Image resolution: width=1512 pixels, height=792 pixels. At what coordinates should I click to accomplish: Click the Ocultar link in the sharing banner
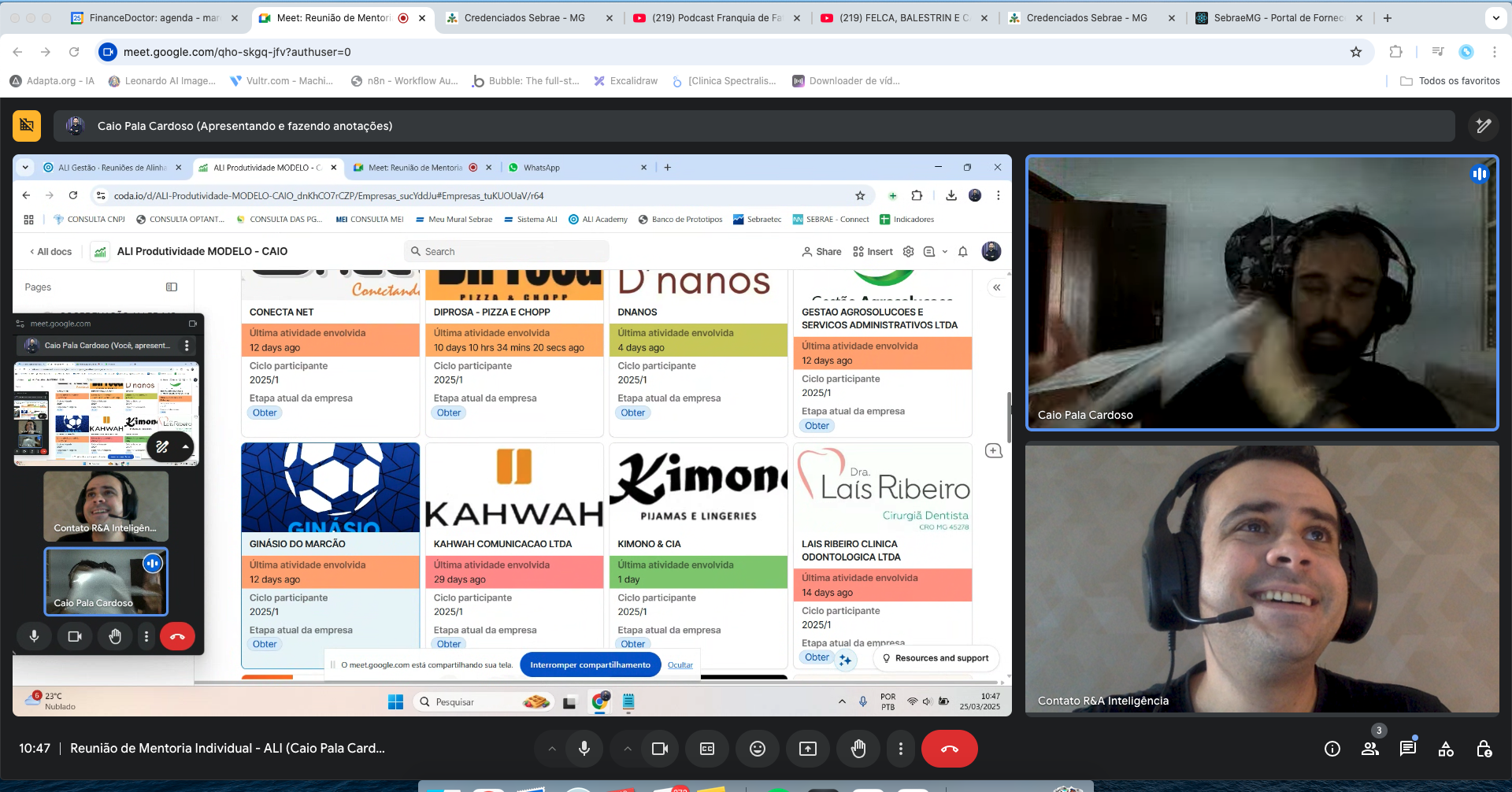680,665
